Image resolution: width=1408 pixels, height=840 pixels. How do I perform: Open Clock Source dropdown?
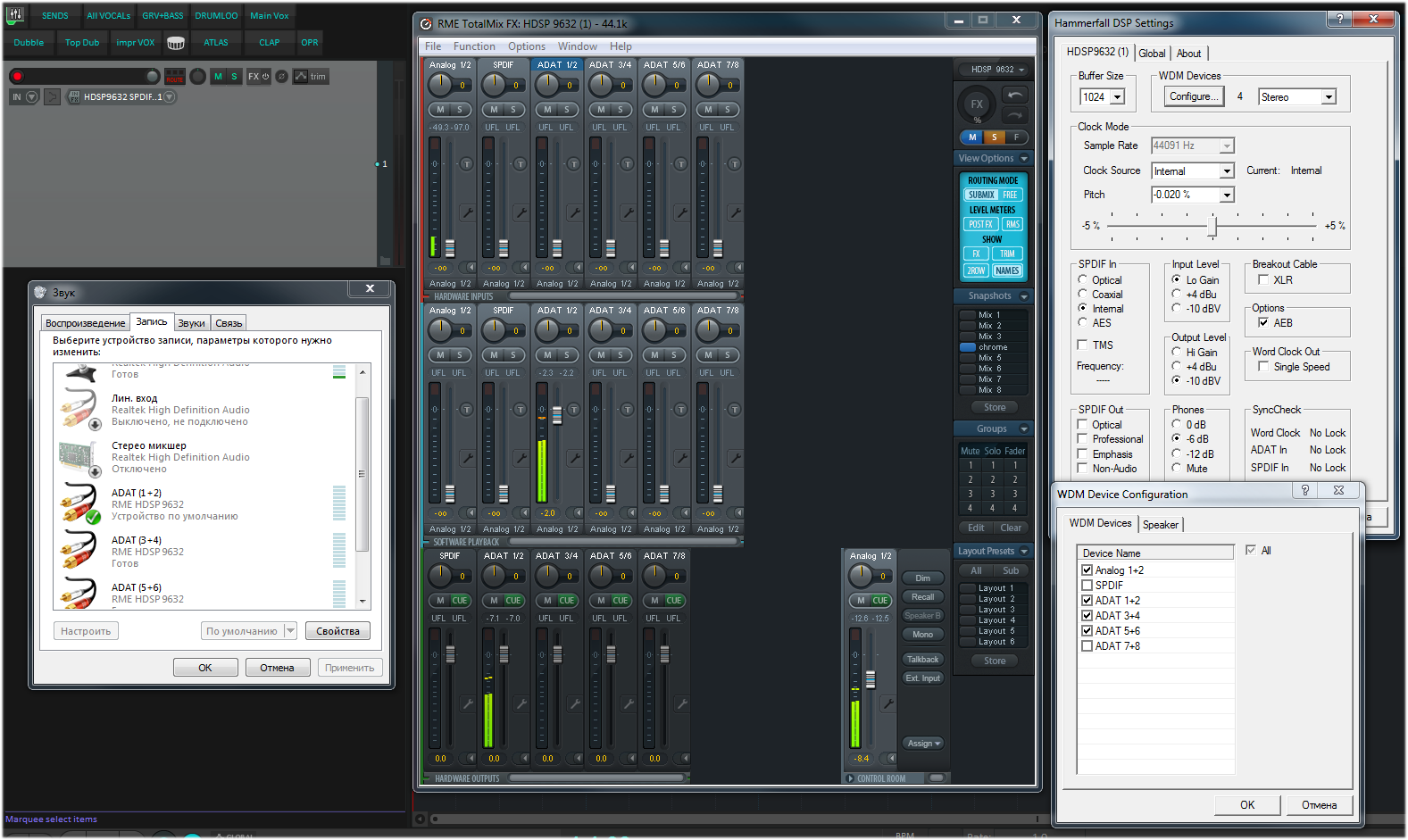(x=1227, y=171)
